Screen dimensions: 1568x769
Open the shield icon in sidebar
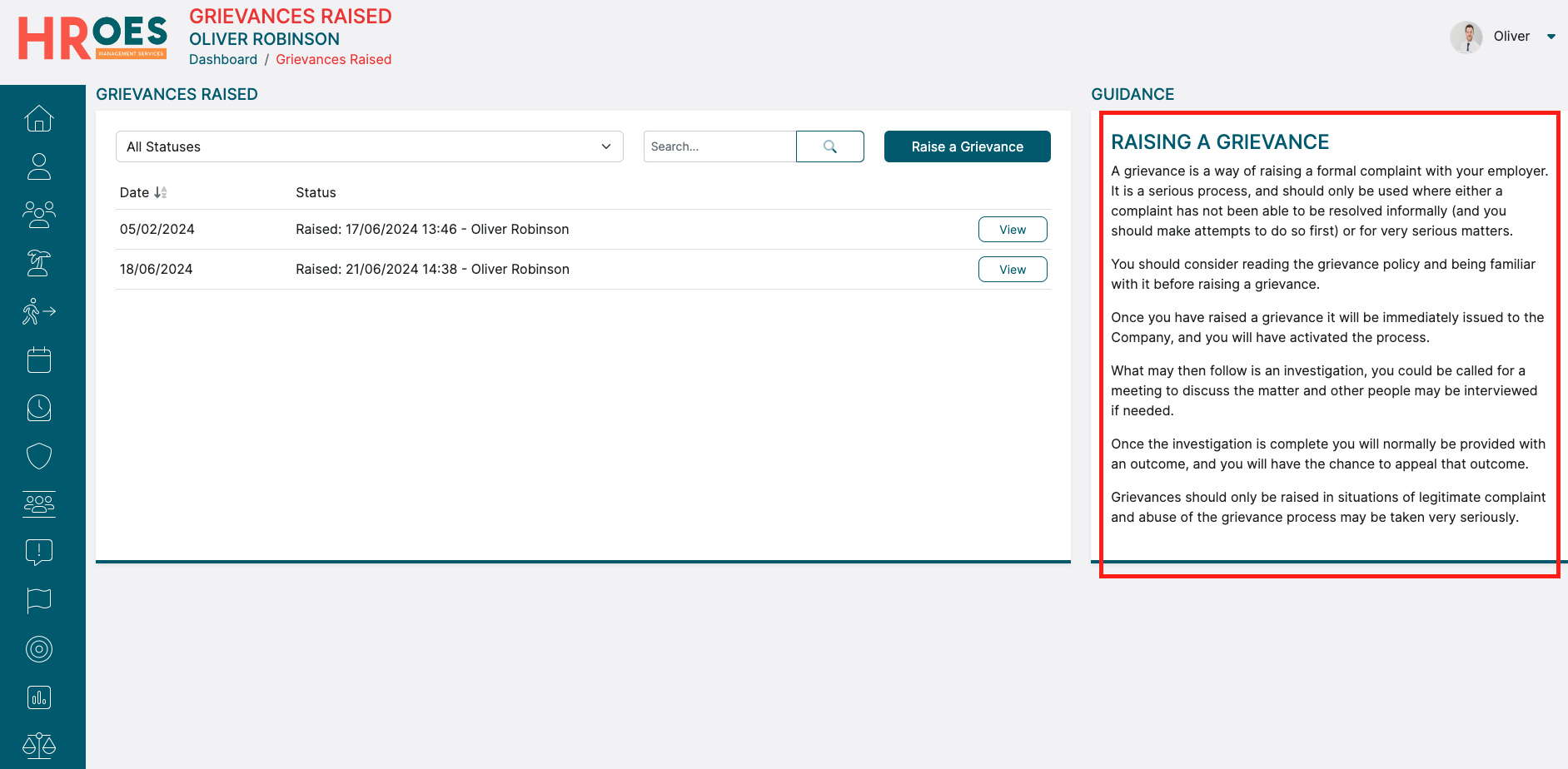point(39,456)
